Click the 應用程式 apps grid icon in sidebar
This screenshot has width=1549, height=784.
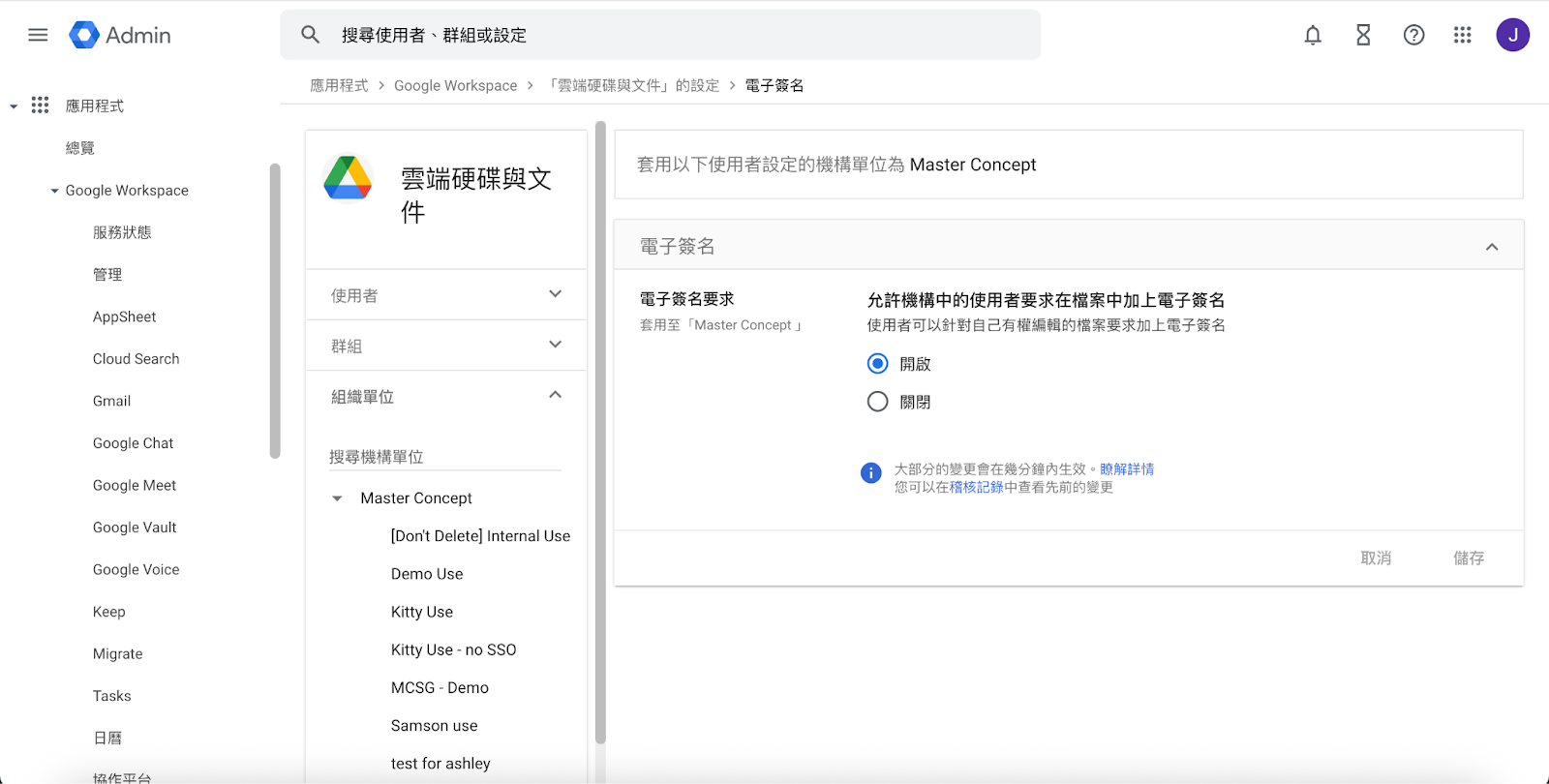click(x=40, y=105)
